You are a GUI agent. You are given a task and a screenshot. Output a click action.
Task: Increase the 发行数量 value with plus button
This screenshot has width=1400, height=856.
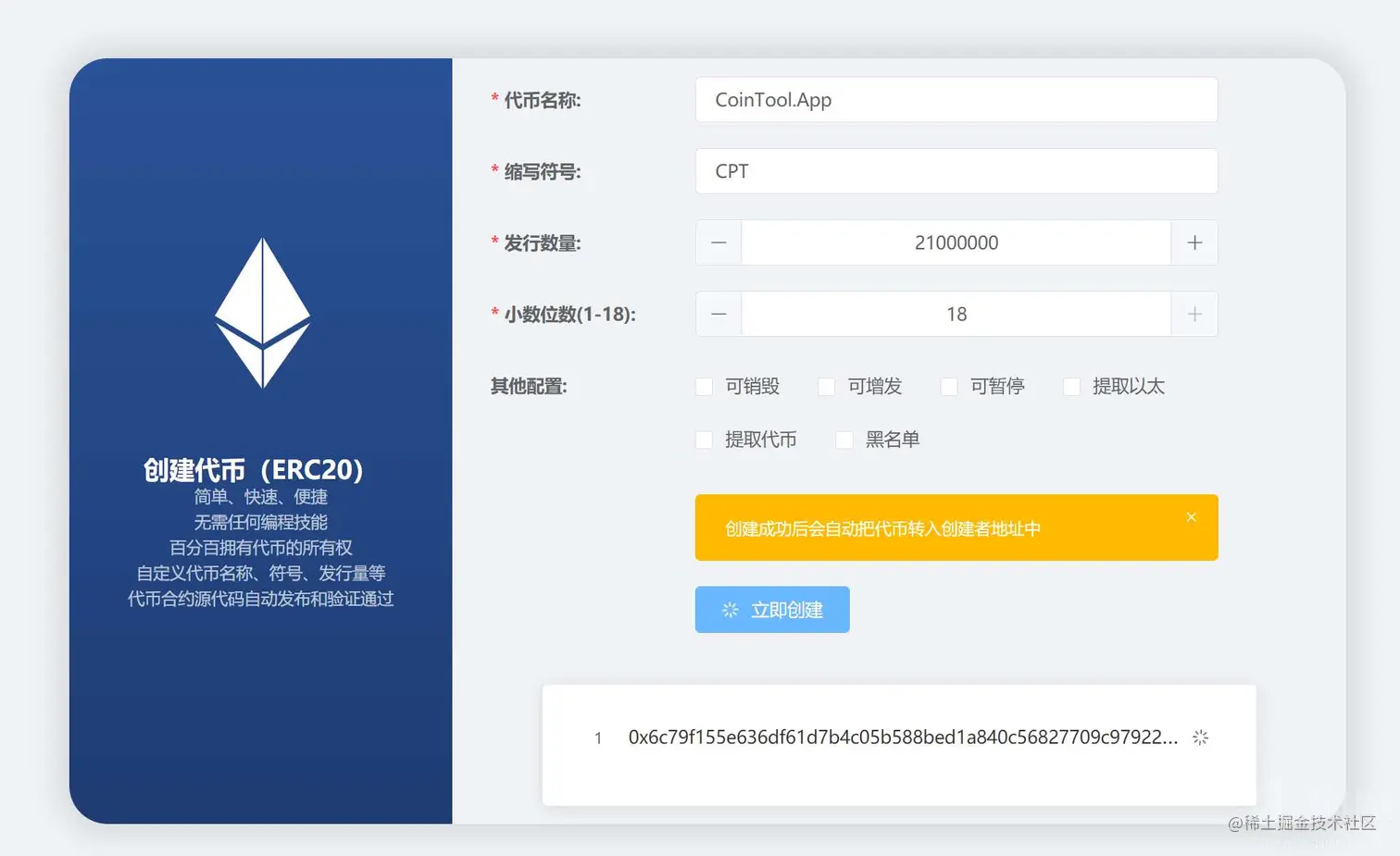1194,242
